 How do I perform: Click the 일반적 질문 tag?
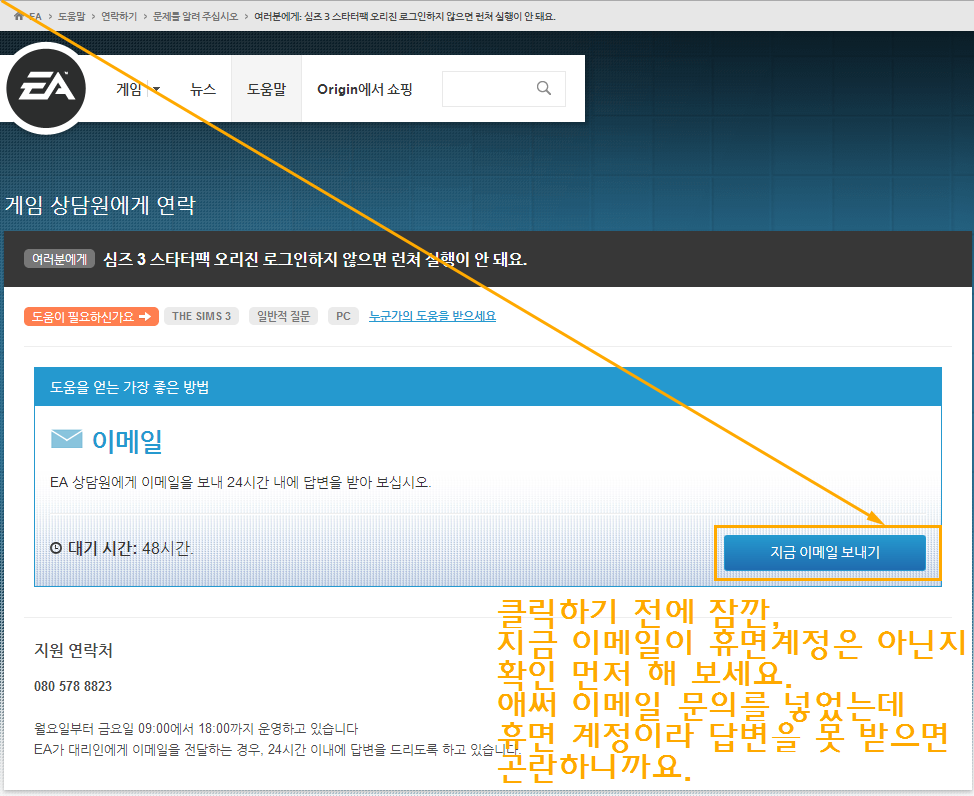[283, 316]
